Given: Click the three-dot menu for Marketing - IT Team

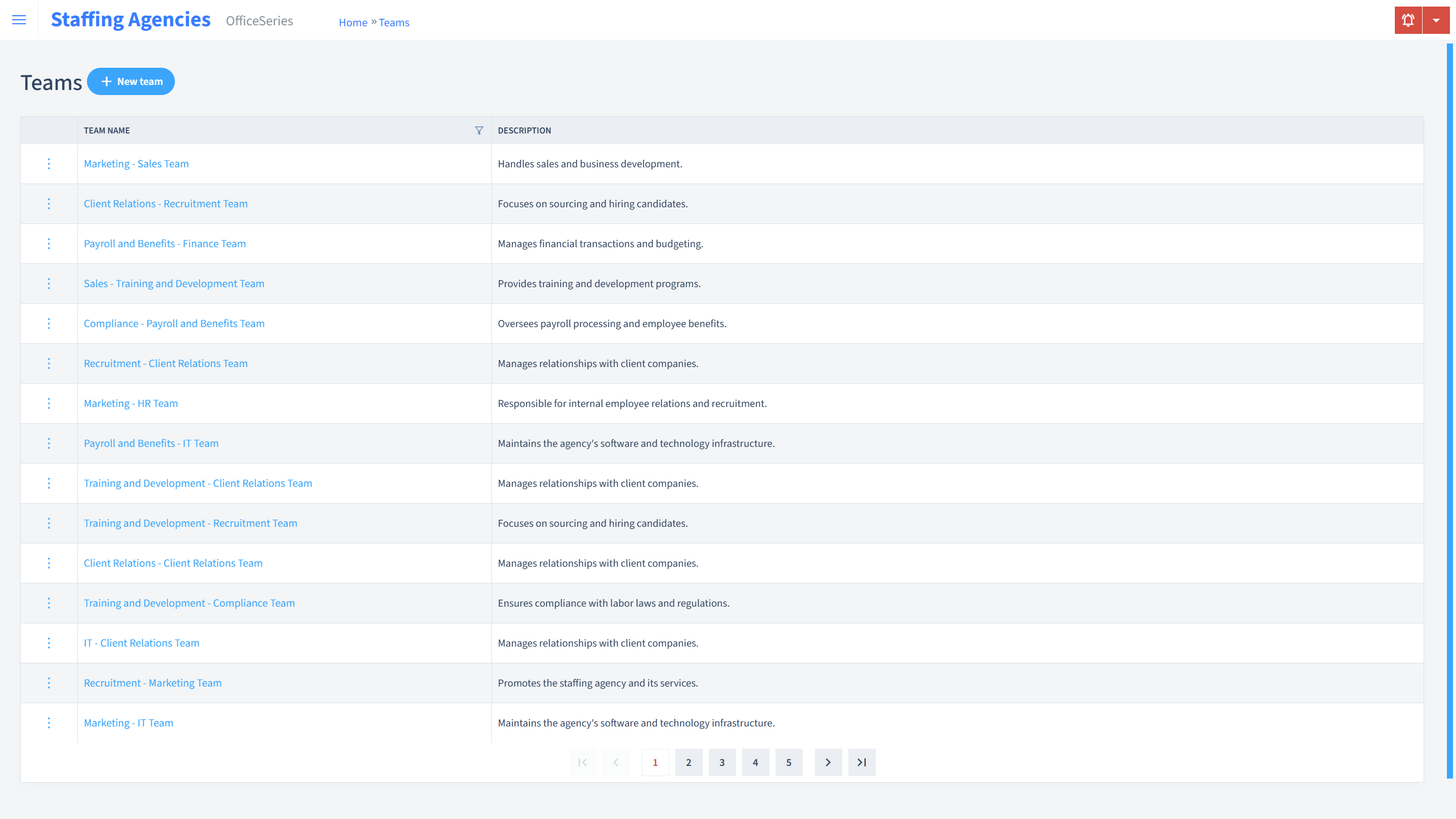Looking at the screenshot, I should [49, 722].
